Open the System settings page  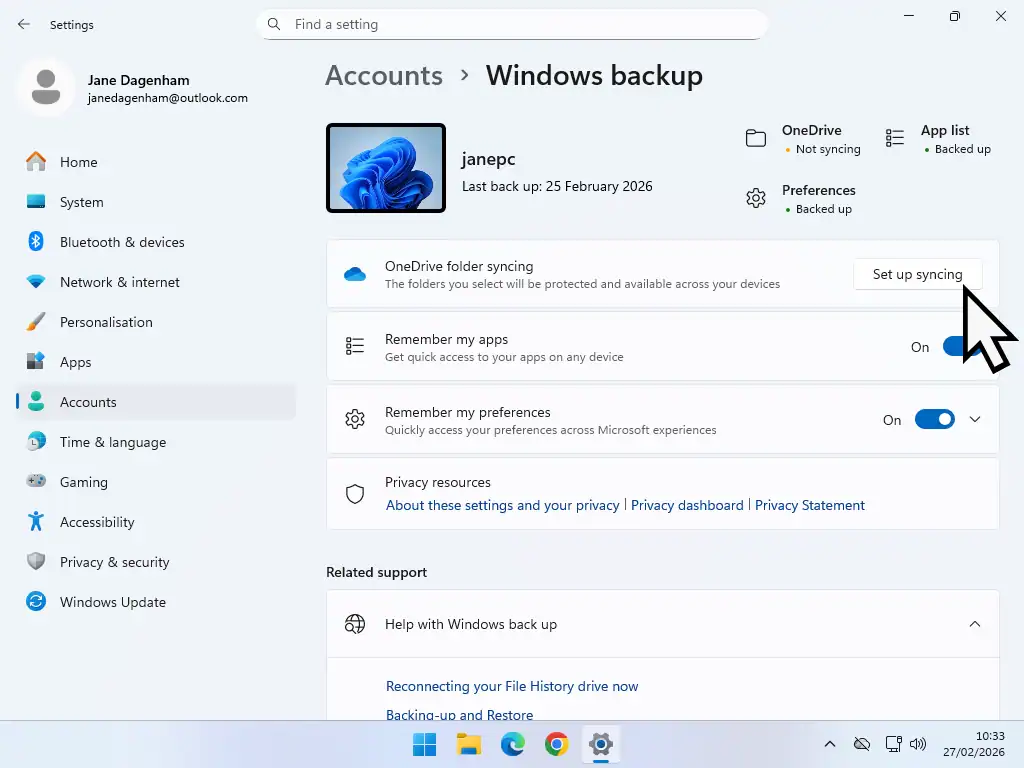click(80, 202)
